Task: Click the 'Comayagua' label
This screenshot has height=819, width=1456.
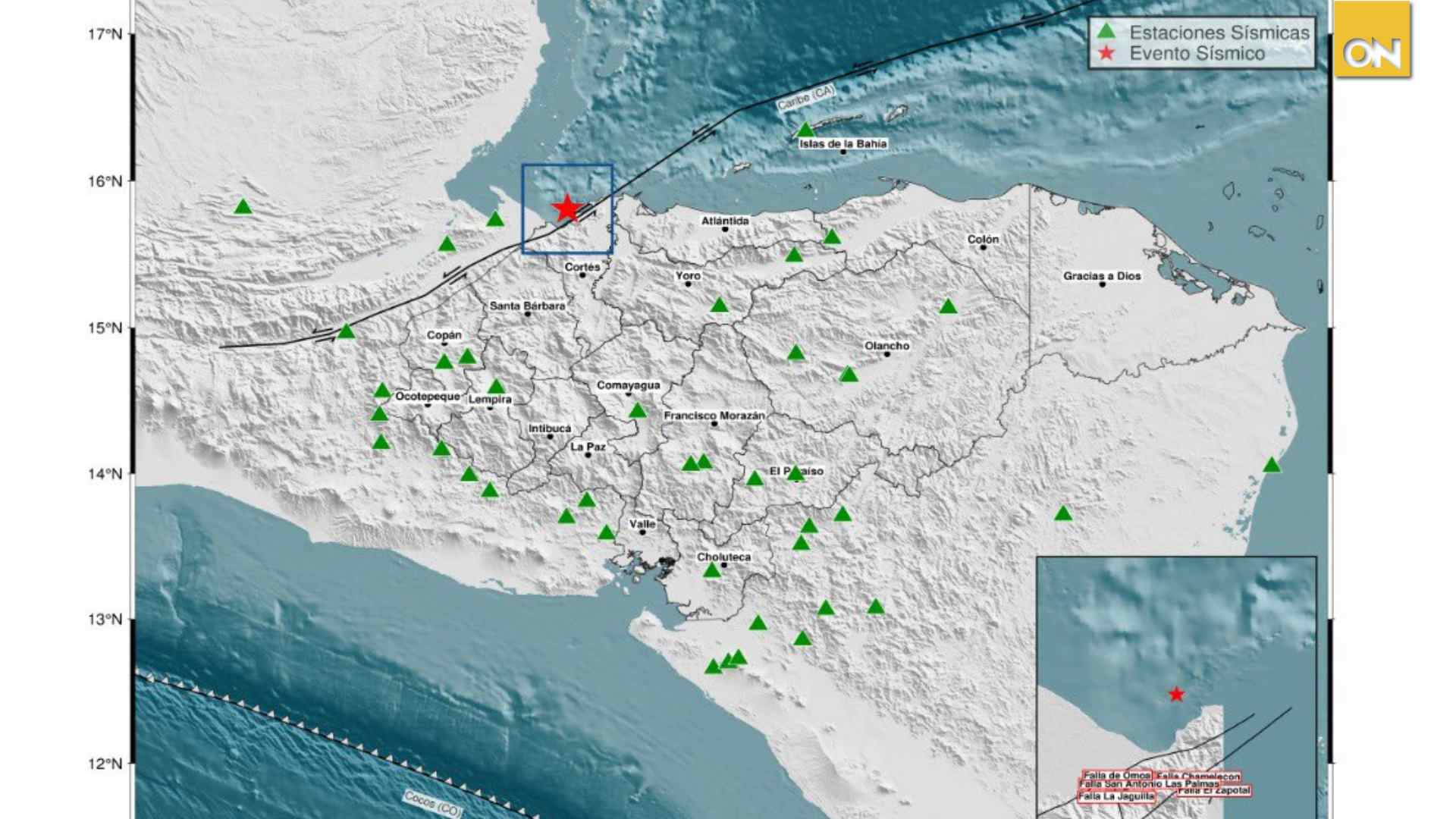Action: (628, 385)
